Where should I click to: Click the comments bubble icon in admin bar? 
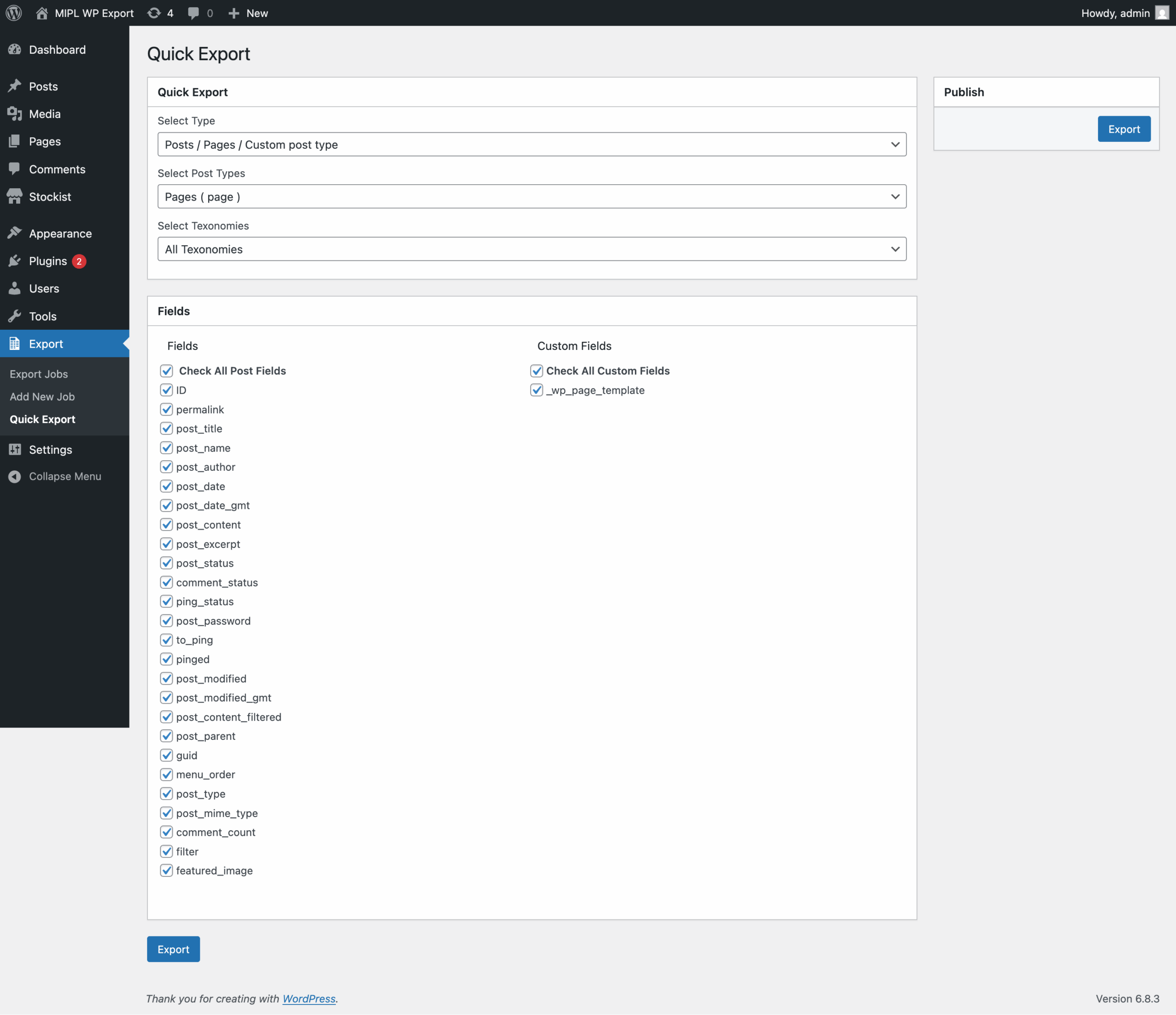[193, 12]
